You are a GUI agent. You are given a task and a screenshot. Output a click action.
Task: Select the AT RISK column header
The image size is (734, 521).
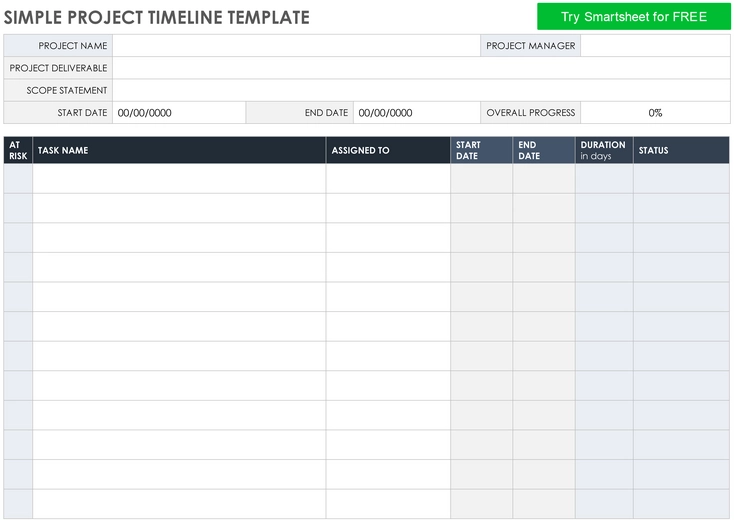click(18, 150)
